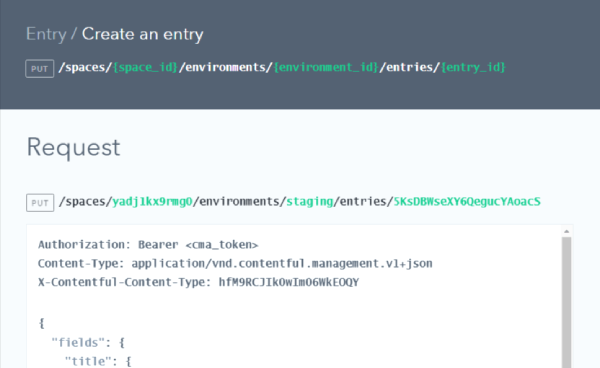This screenshot has height=368, width=600.
Task: Click the PUT badge in the dark header
Action: (39, 69)
